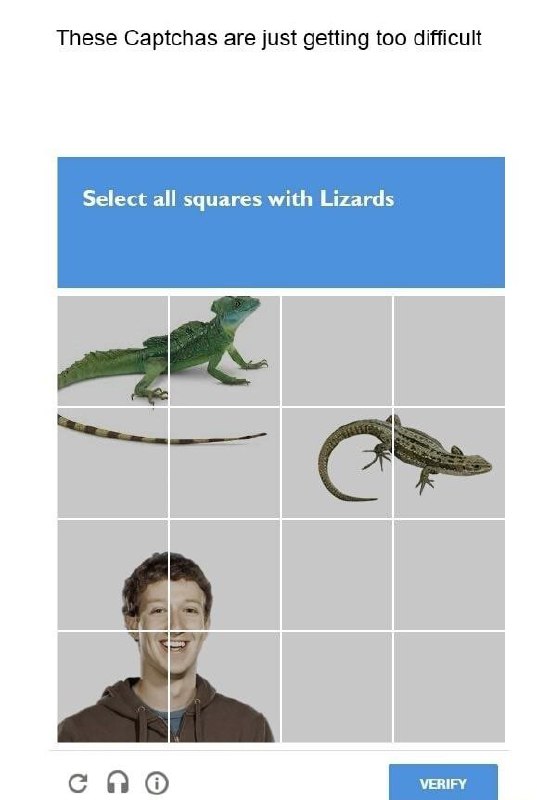Select the tile with man's right half face
Screen dimensions: 537x800
tap(225, 575)
